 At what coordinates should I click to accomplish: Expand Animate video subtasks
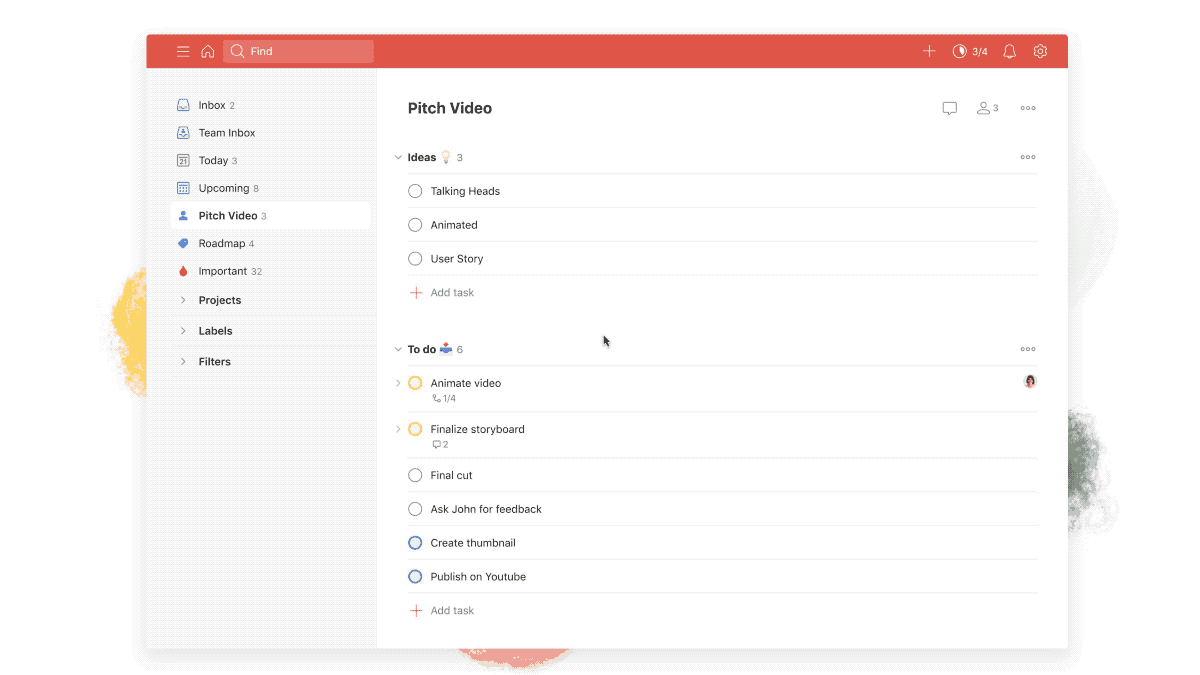[398, 383]
